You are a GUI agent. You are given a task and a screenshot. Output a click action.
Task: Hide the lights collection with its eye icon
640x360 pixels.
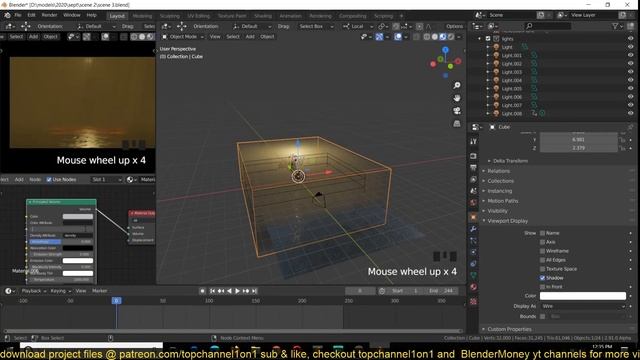pyautogui.click(x=630, y=38)
